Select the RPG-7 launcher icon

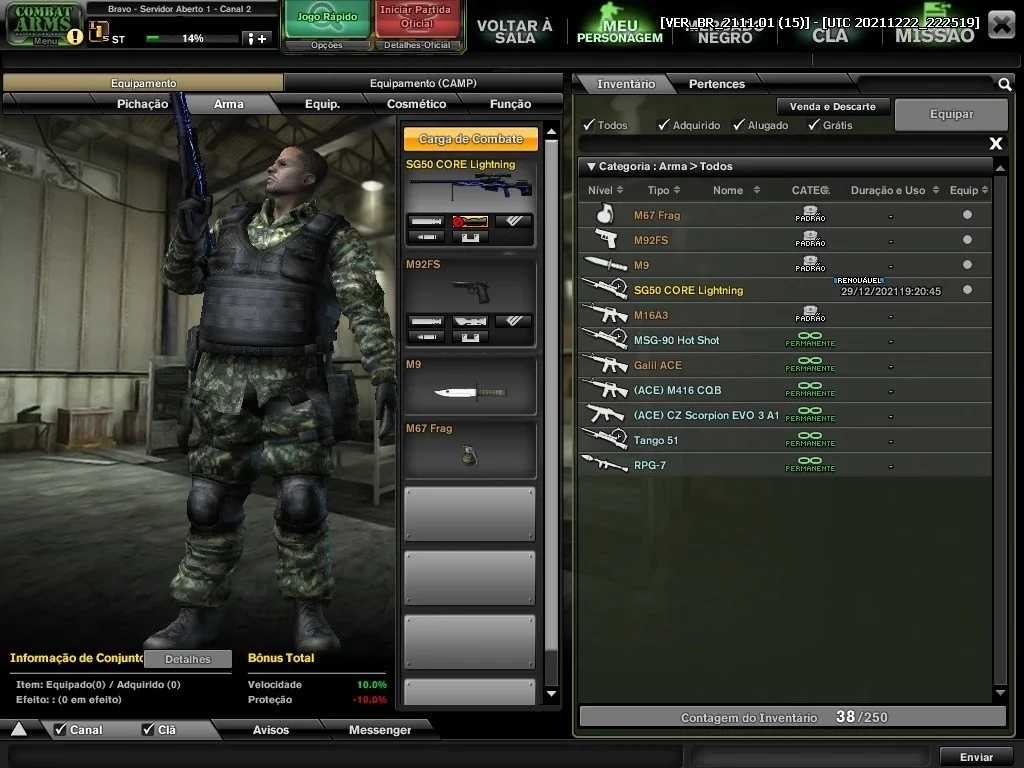point(605,464)
